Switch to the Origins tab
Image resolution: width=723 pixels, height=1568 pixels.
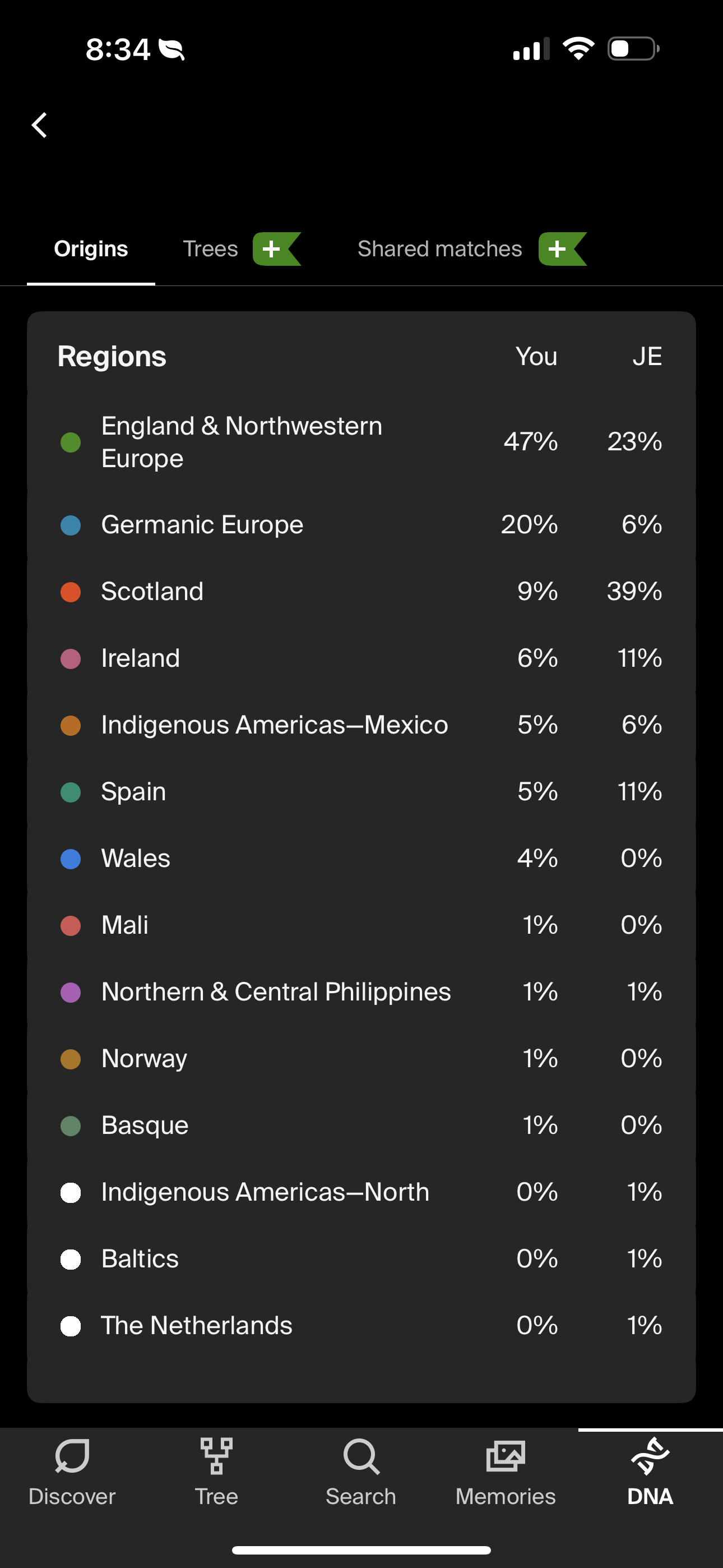coord(91,249)
